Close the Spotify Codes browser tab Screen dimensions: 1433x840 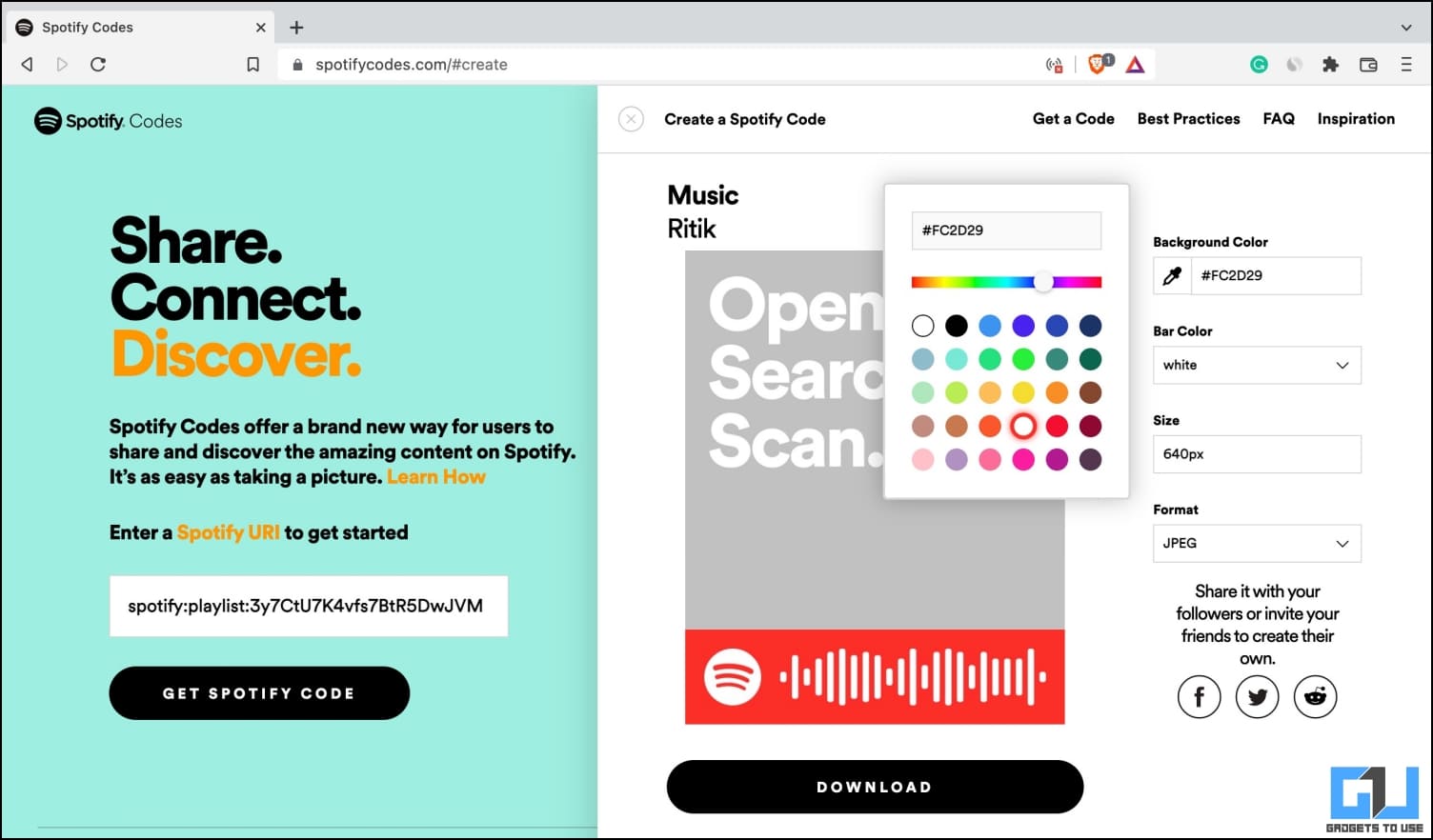pyautogui.click(x=261, y=28)
